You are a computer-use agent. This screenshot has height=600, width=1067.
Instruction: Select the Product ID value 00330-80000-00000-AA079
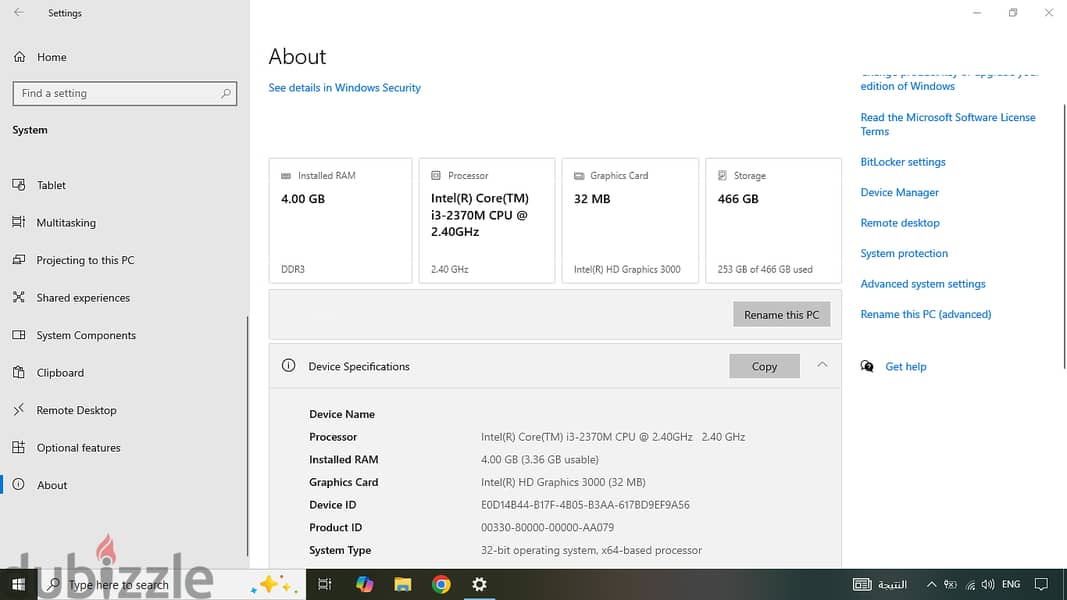[x=547, y=527]
